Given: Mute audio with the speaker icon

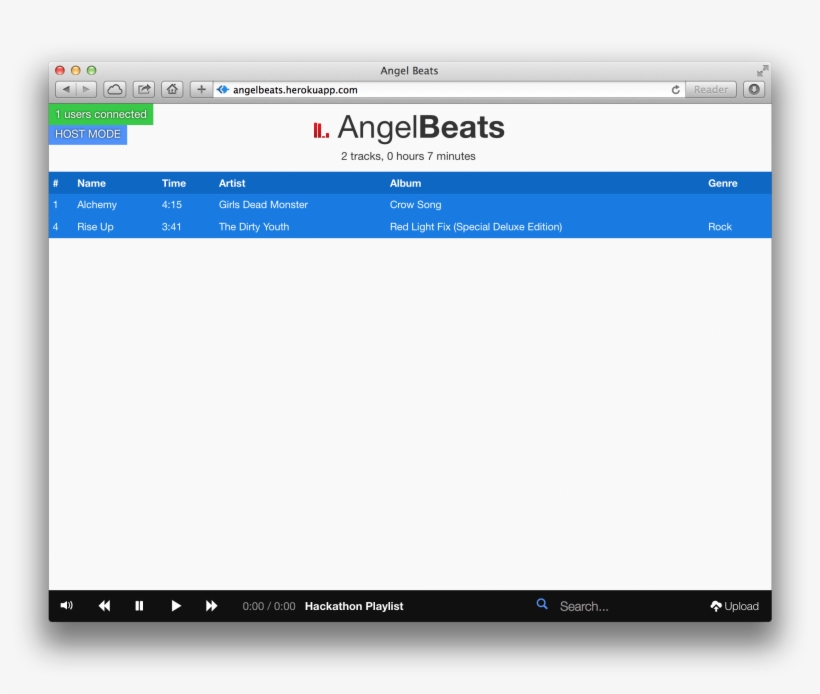Looking at the screenshot, I should (x=66, y=605).
